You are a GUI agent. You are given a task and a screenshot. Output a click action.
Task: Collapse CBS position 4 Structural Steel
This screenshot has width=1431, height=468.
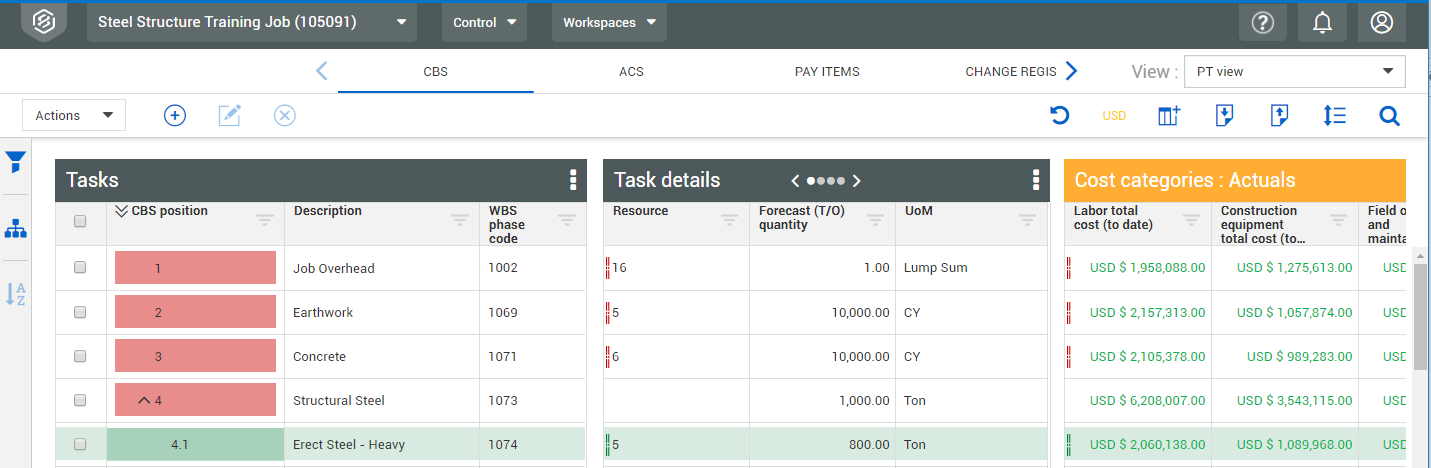tap(144, 400)
